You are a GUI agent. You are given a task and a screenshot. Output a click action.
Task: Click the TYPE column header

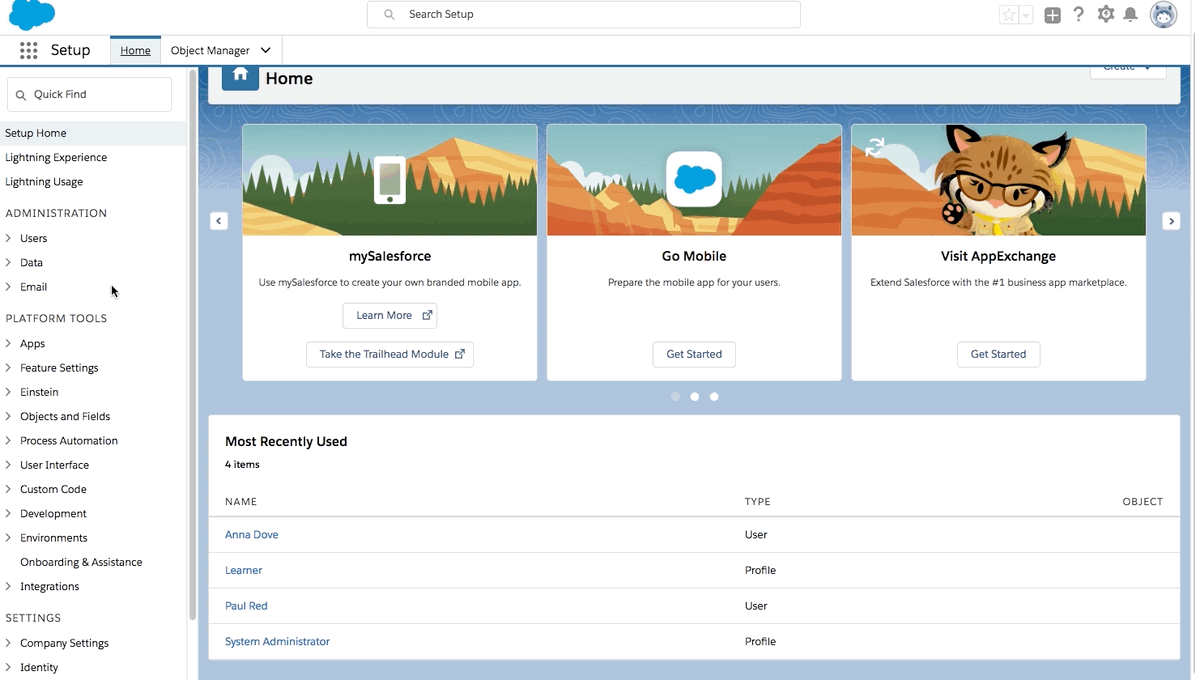pos(758,502)
